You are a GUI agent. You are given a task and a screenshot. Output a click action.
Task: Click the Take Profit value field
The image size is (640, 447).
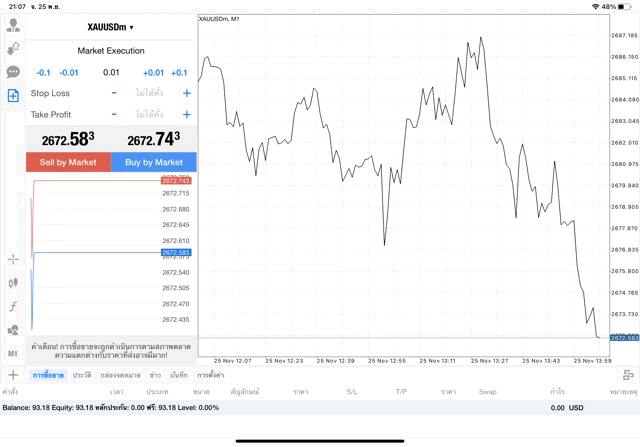[150, 114]
